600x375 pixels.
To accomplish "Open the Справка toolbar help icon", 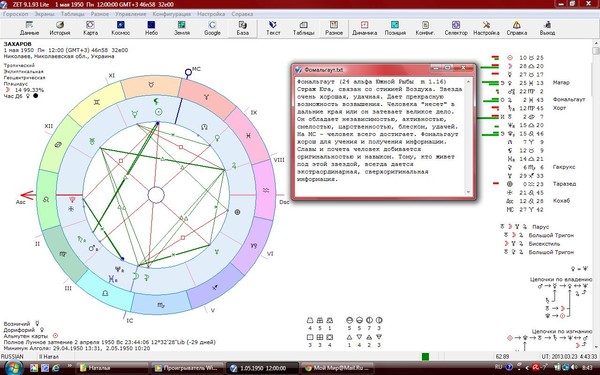I will pyautogui.click(x=517, y=28).
